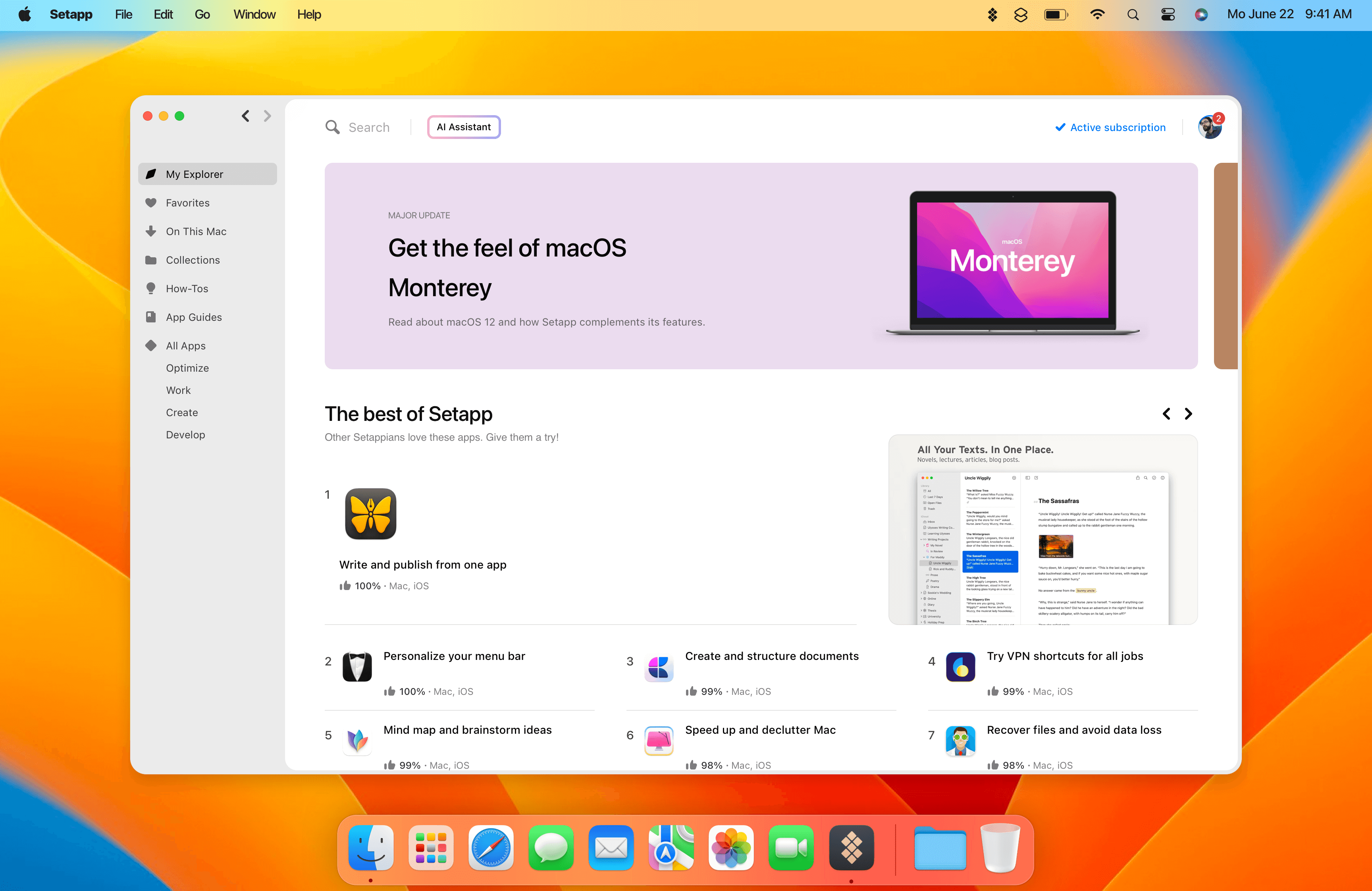Open the Window menu in the menu bar

(x=254, y=14)
